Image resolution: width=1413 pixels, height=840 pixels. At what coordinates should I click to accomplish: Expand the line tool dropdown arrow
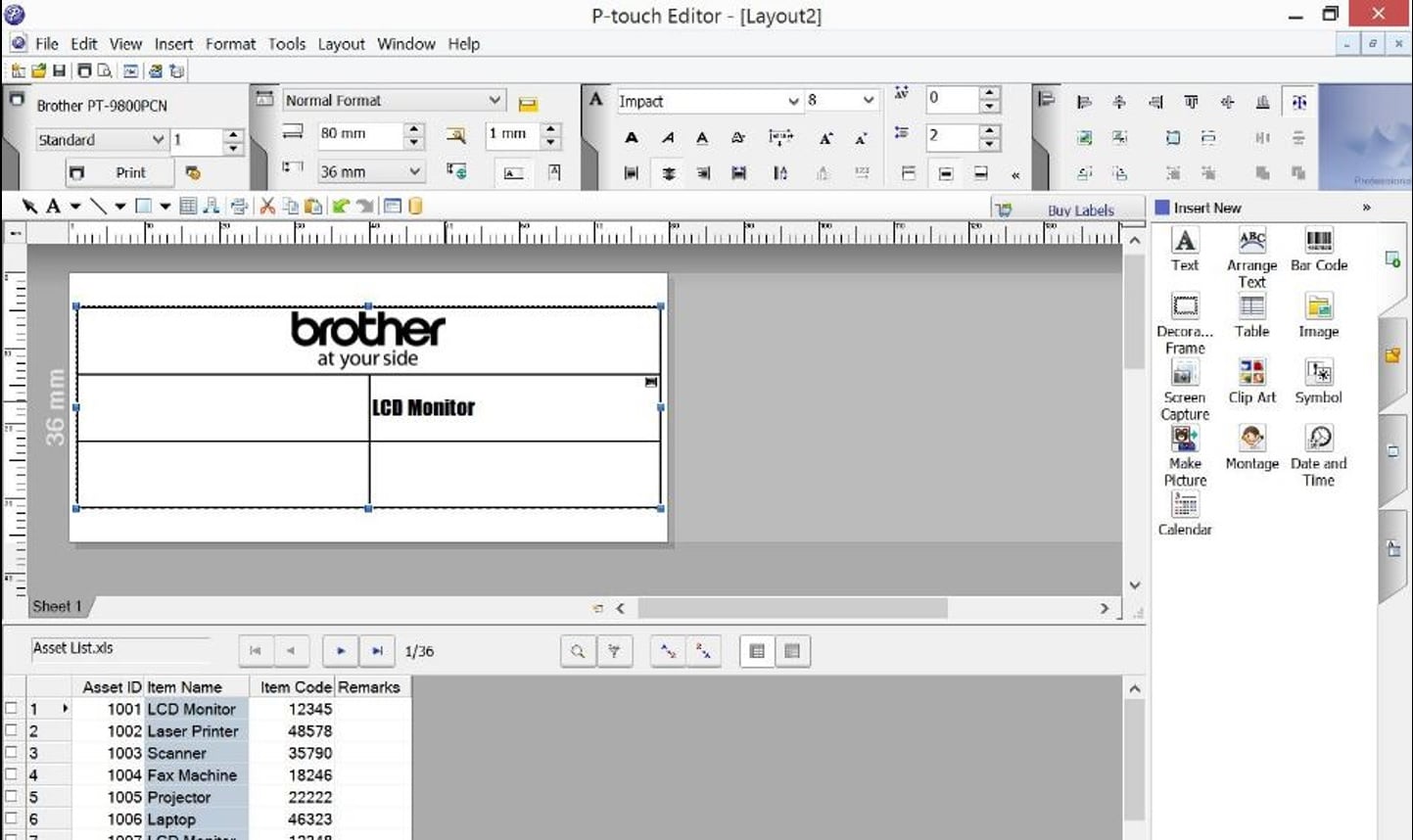point(119,206)
